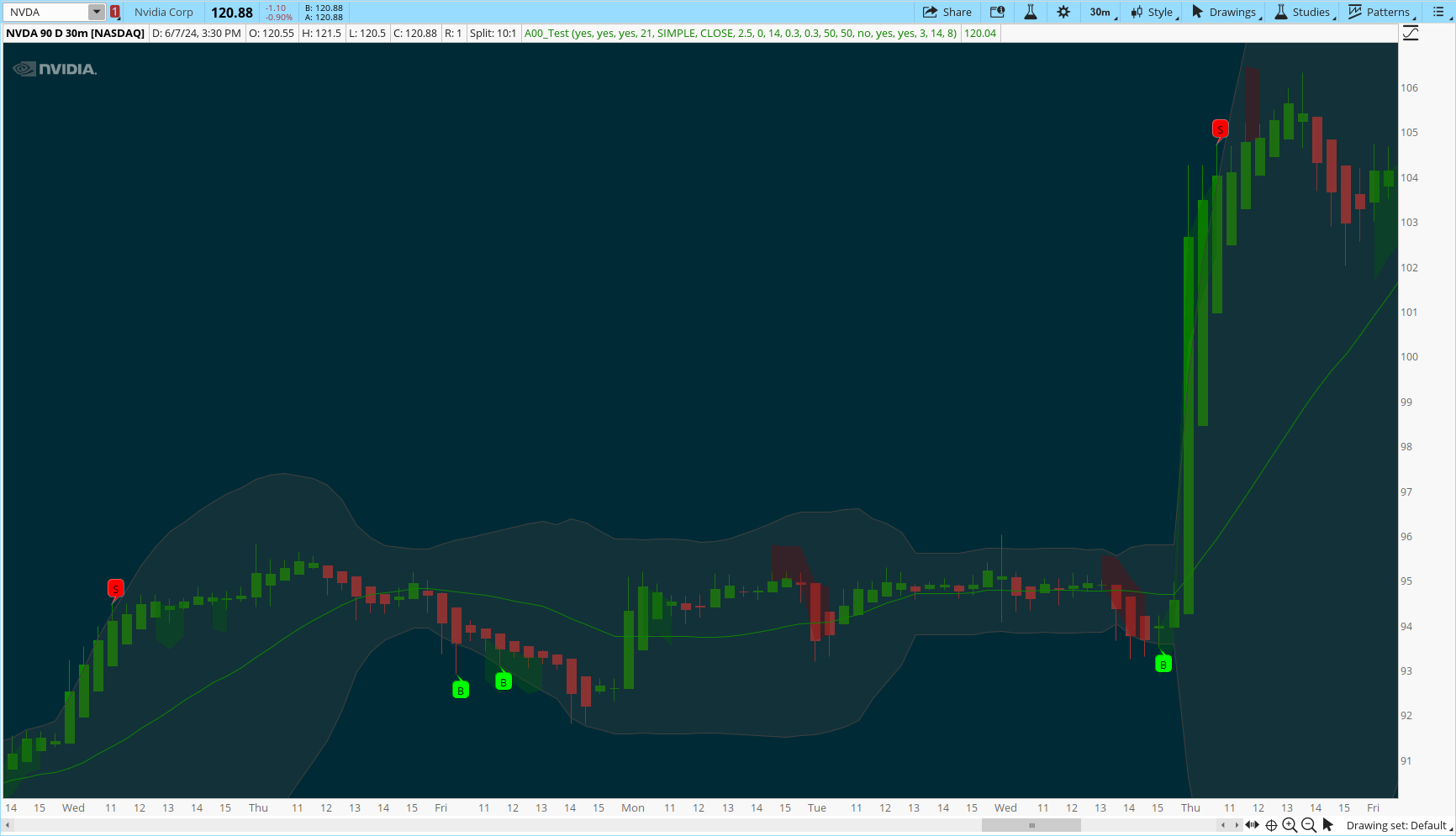Click the scrollbar far-left arrow
Viewport: 1456px width, 836px height.
point(8,825)
